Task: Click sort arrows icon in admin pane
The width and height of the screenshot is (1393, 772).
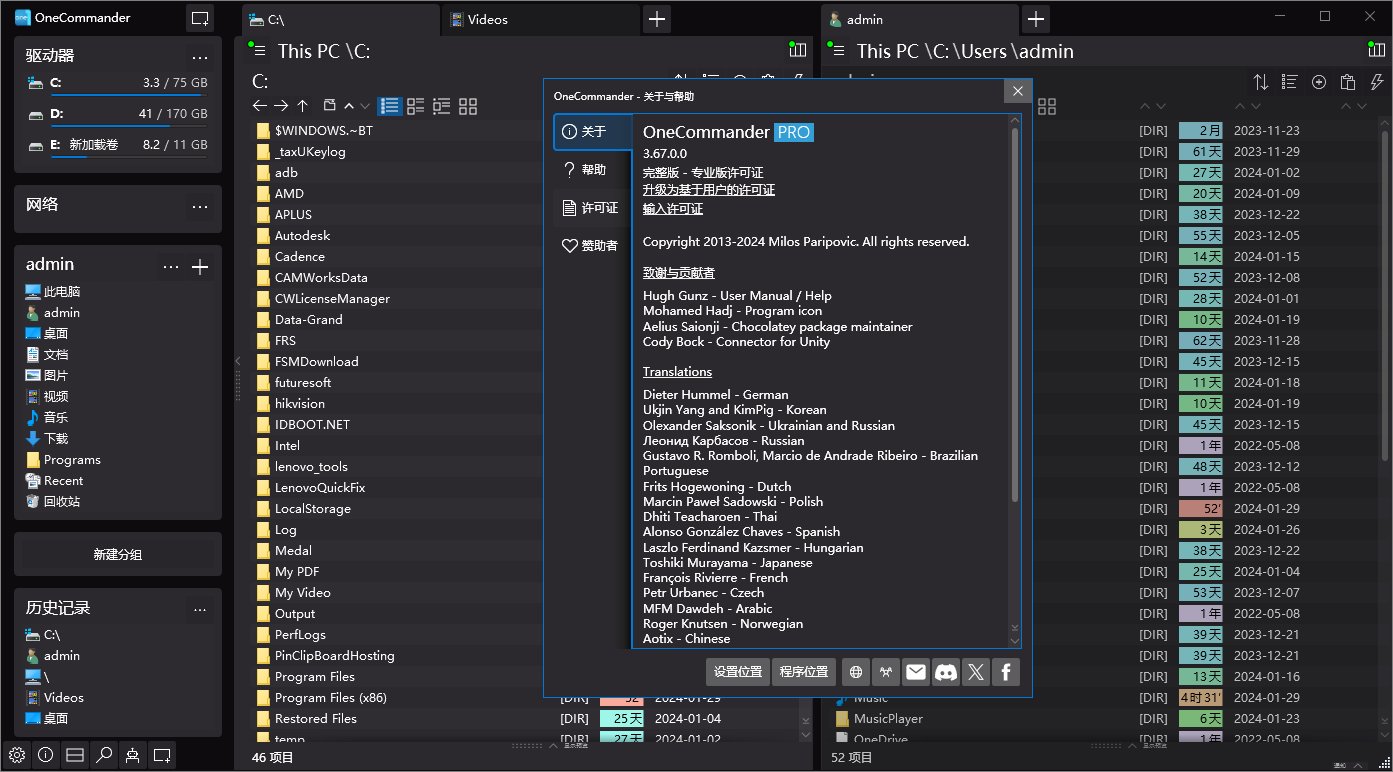Action: click(1261, 82)
